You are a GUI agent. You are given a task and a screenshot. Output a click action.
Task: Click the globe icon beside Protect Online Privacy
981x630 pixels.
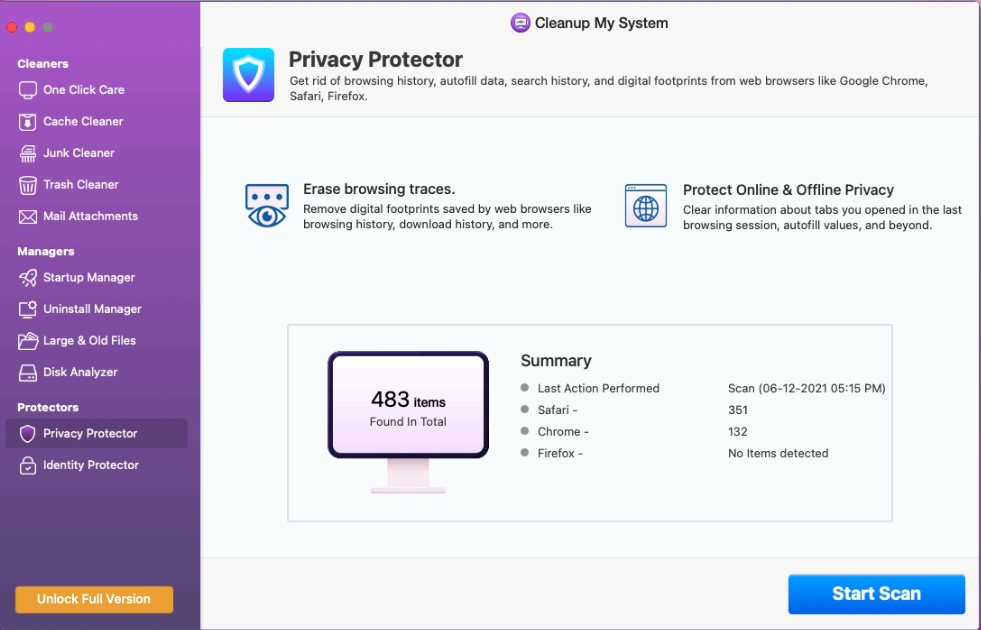[646, 206]
